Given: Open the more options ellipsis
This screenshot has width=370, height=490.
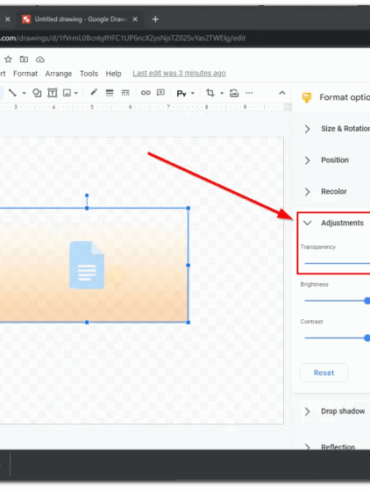Looking at the screenshot, I should click(249, 93).
